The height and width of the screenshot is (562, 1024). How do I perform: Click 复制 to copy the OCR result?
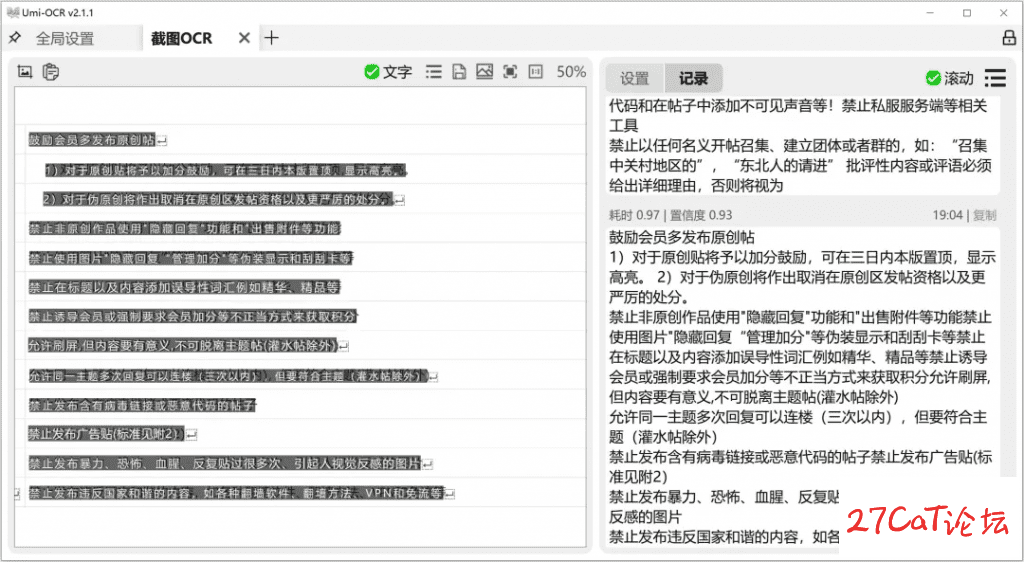pos(984,215)
